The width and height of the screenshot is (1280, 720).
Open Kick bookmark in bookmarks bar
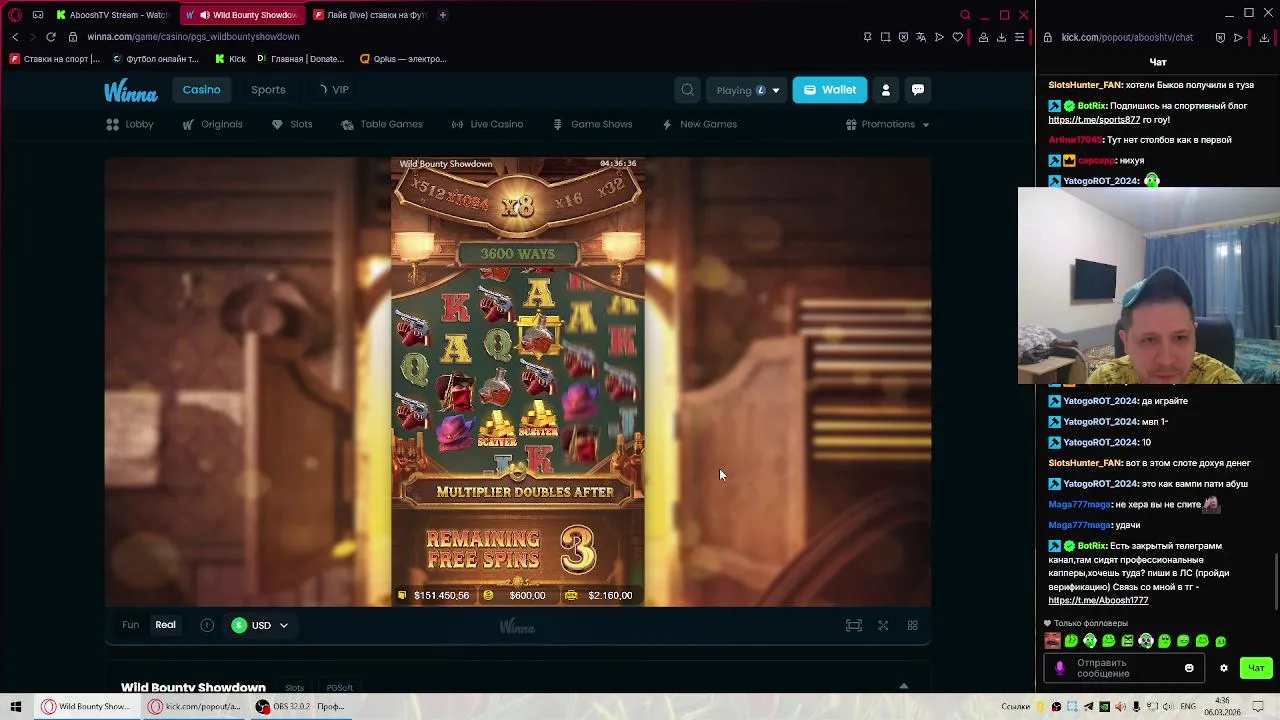230,59
